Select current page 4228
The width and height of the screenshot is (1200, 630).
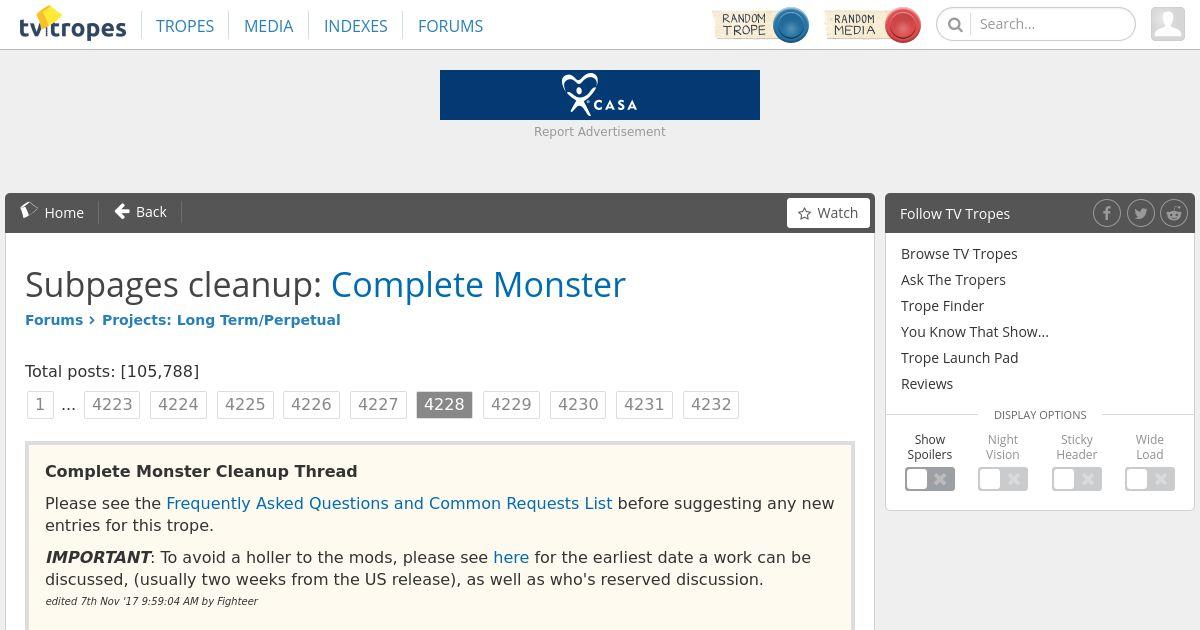point(444,404)
